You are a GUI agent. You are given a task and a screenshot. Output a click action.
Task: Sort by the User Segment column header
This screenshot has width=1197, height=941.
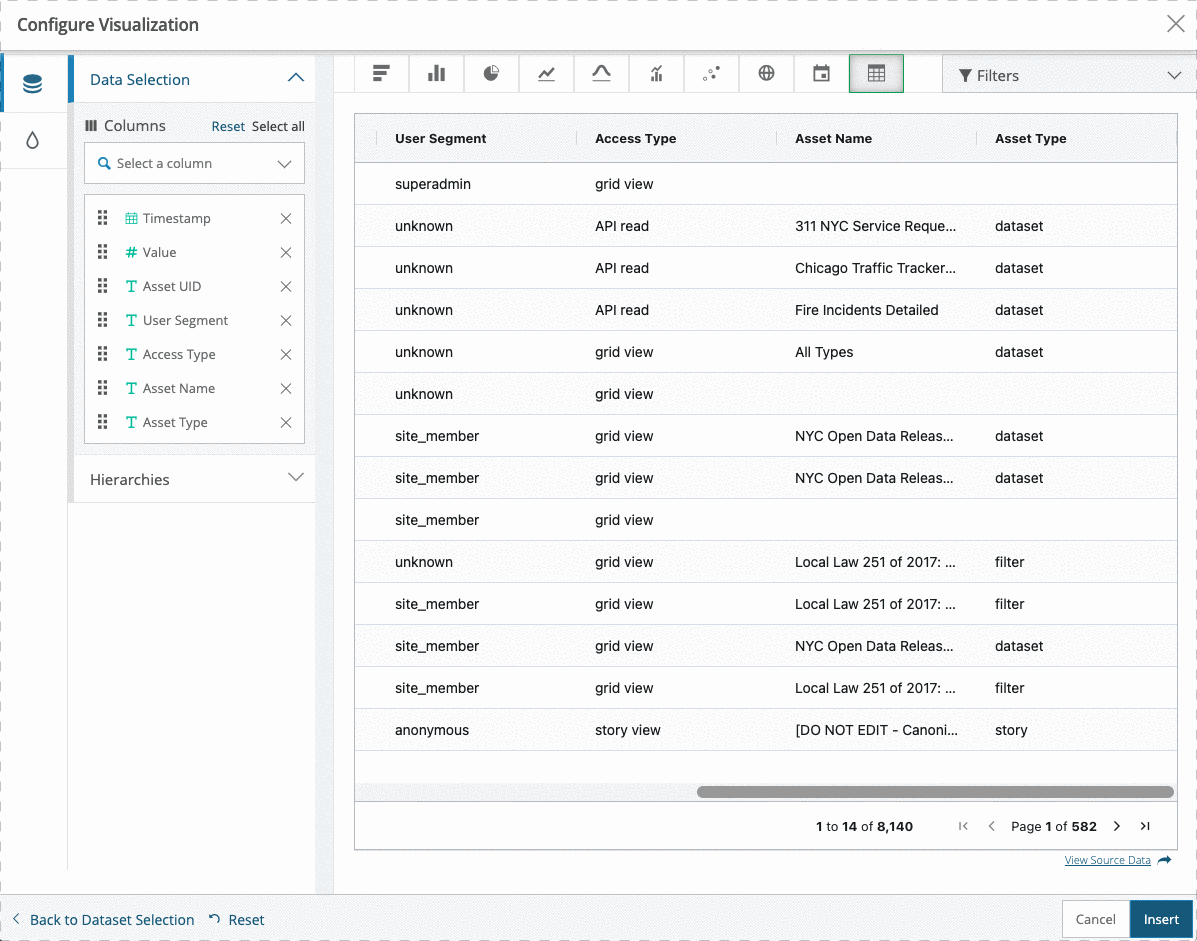click(440, 138)
